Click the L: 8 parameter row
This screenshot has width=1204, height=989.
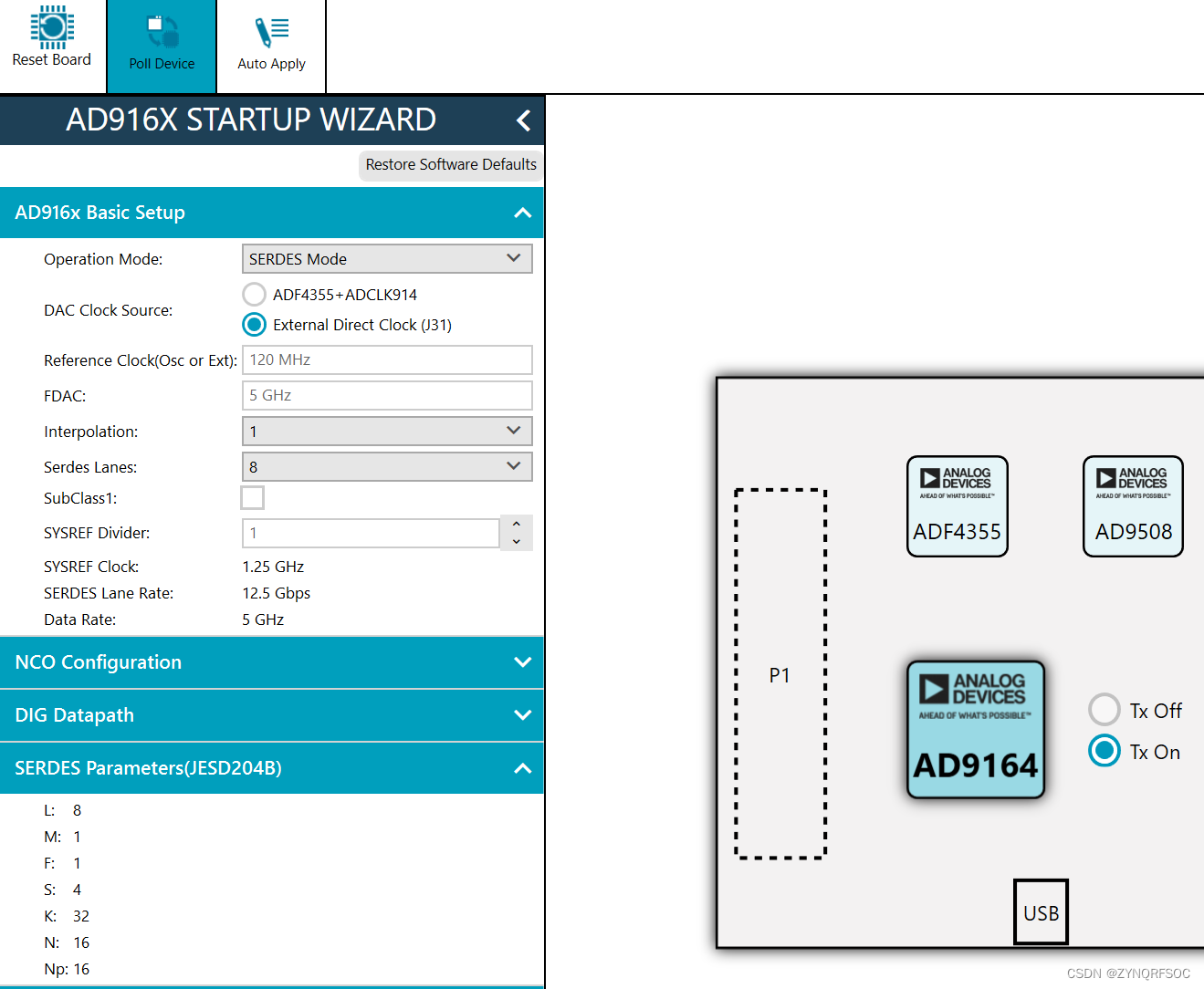pyautogui.click(x=63, y=810)
